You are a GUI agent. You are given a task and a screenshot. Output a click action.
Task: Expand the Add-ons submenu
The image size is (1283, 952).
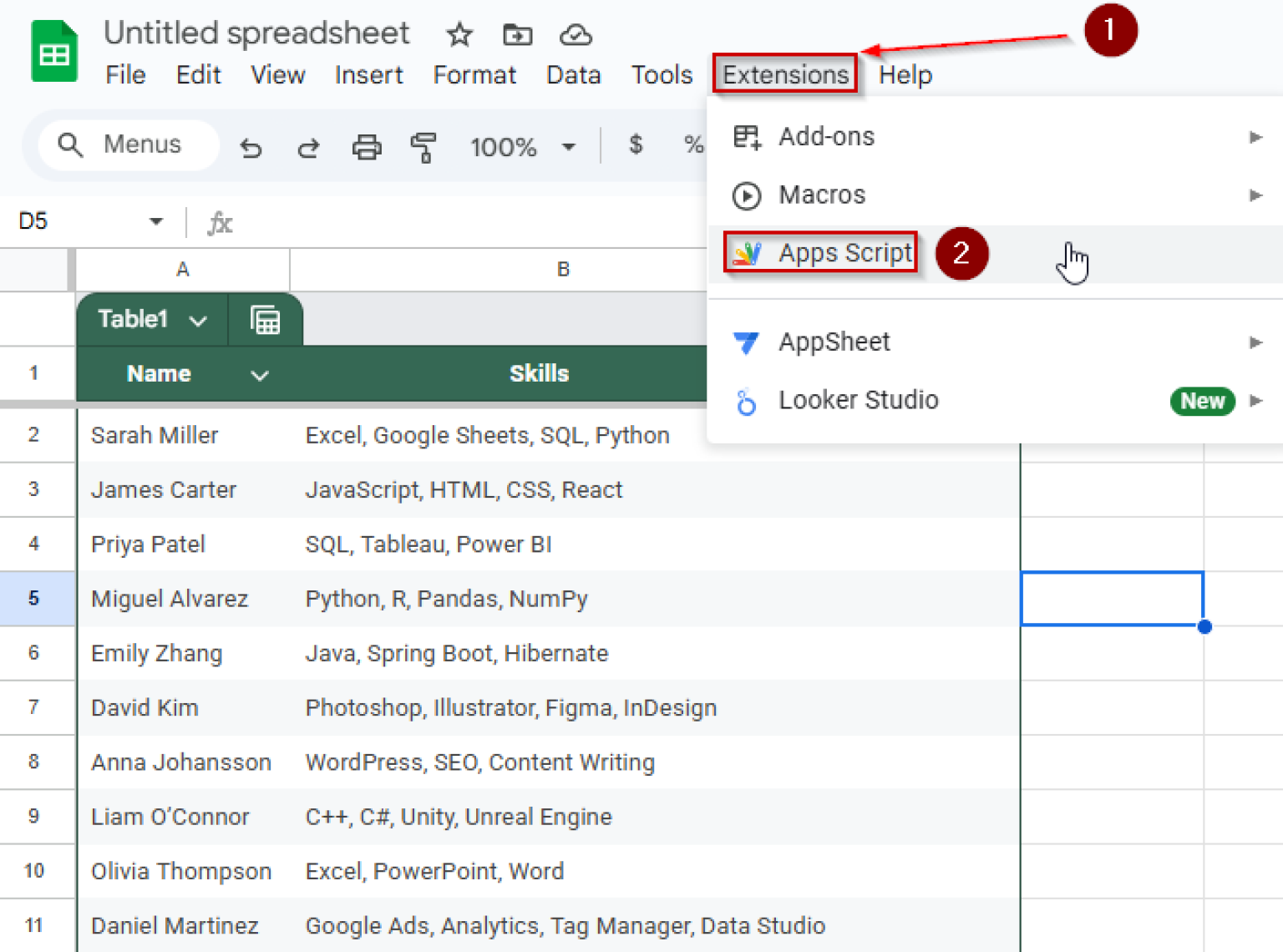994,137
